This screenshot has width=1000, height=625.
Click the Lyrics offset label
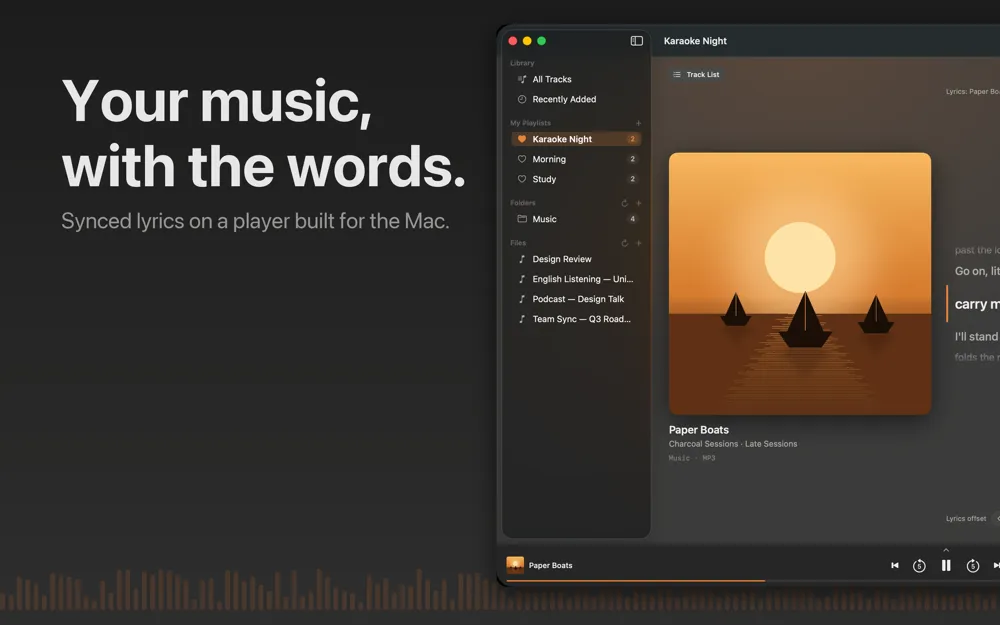966,518
